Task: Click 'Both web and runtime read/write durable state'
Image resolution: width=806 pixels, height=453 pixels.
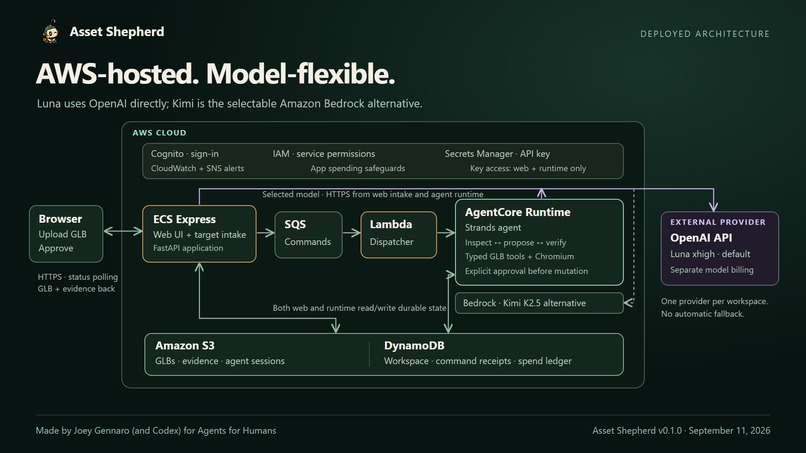Action: (x=359, y=308)
